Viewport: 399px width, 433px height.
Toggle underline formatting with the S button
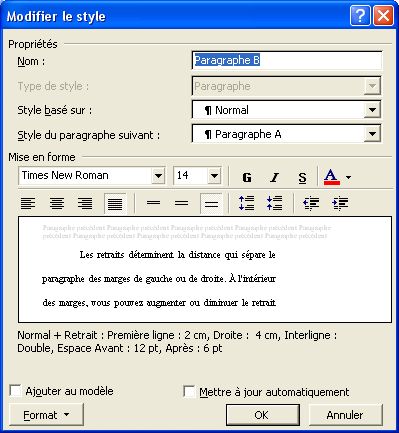302,177
